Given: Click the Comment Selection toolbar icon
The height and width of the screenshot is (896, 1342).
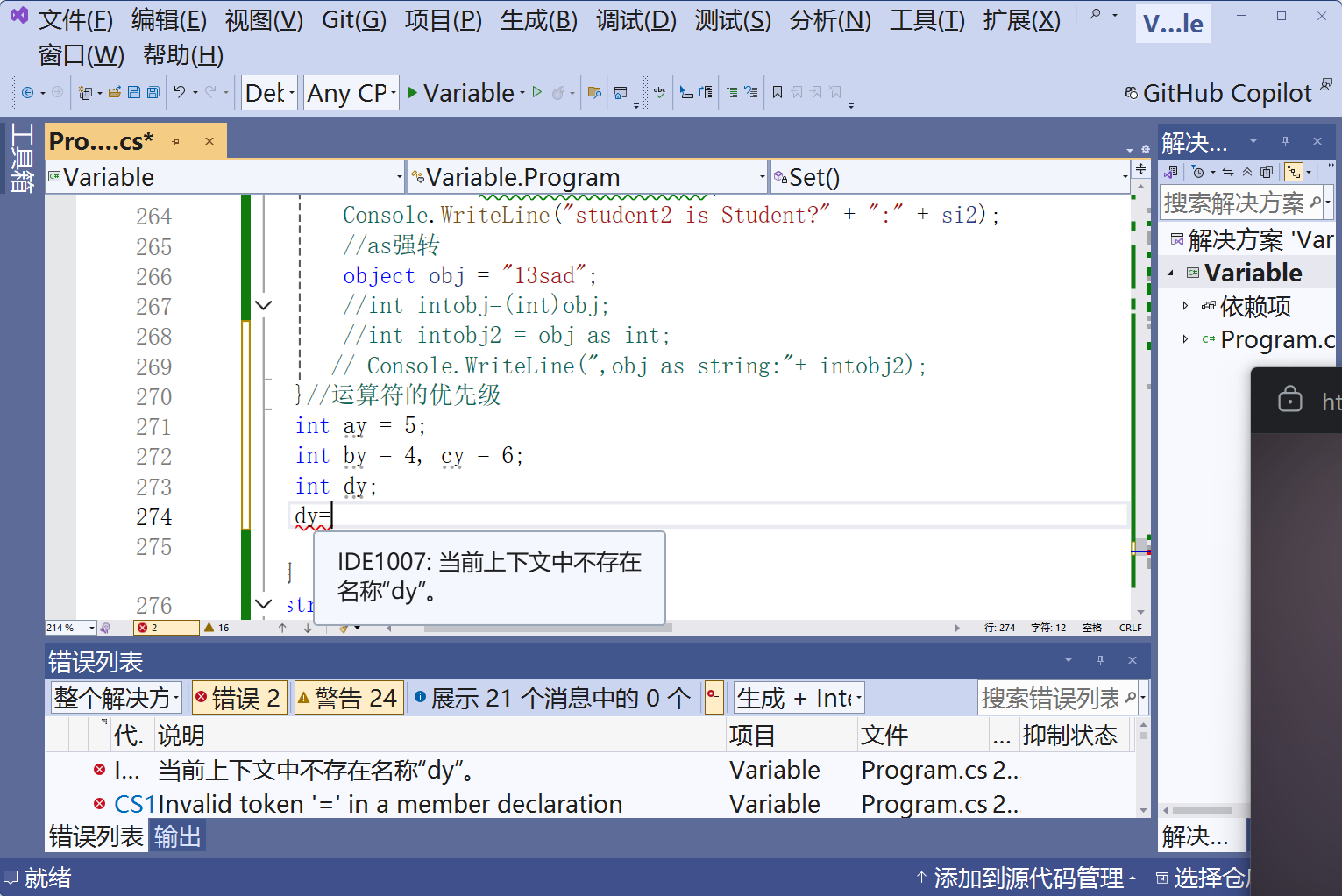Looking at the screenshot, I should coord(732,92).
